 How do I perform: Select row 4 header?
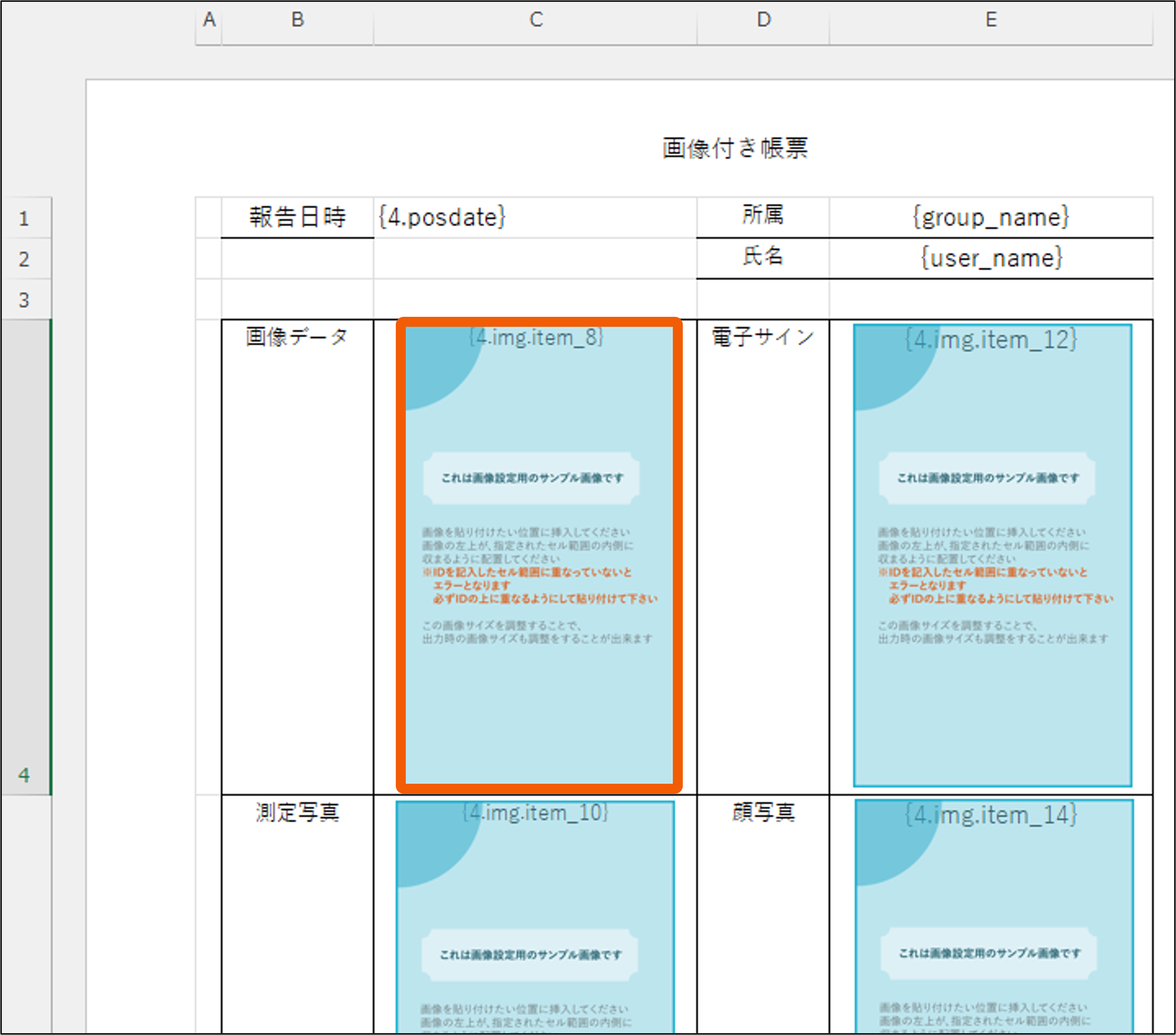click(25, 557)
